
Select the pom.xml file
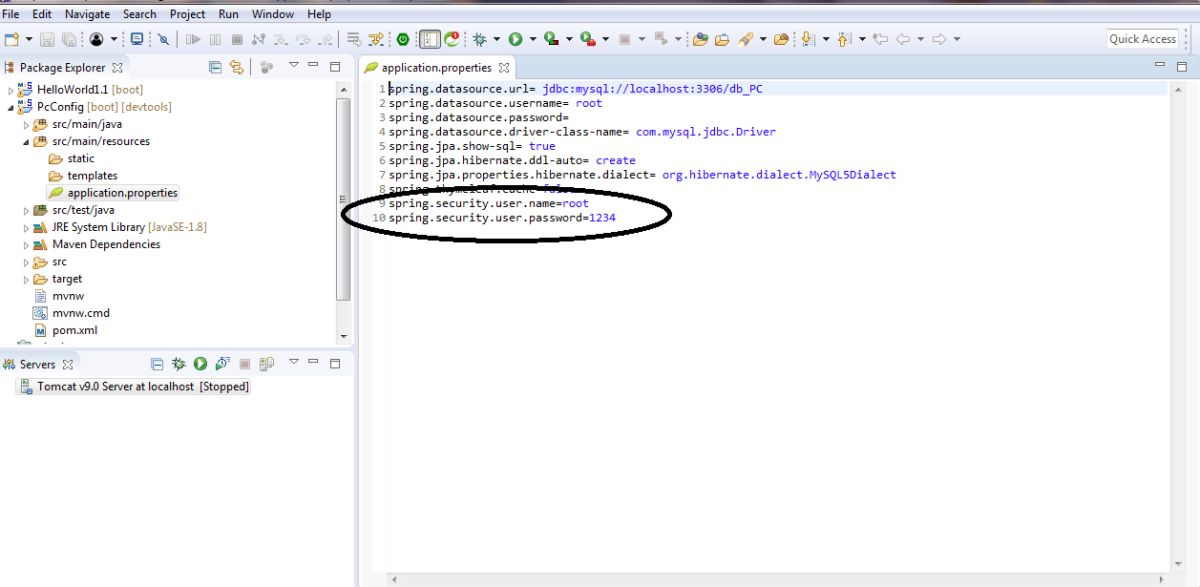pos(65,330)
